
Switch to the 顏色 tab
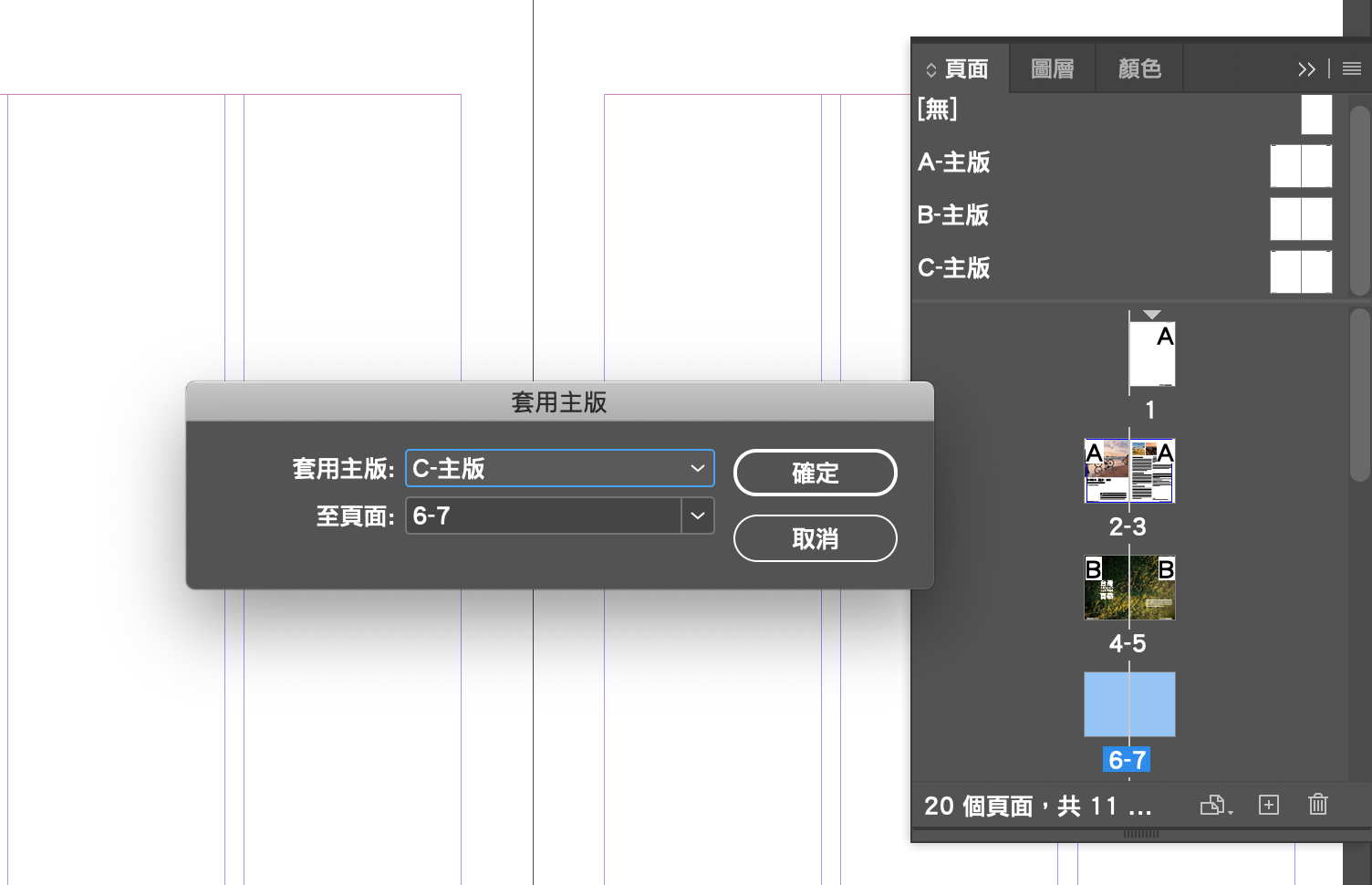pos(1139,69)
